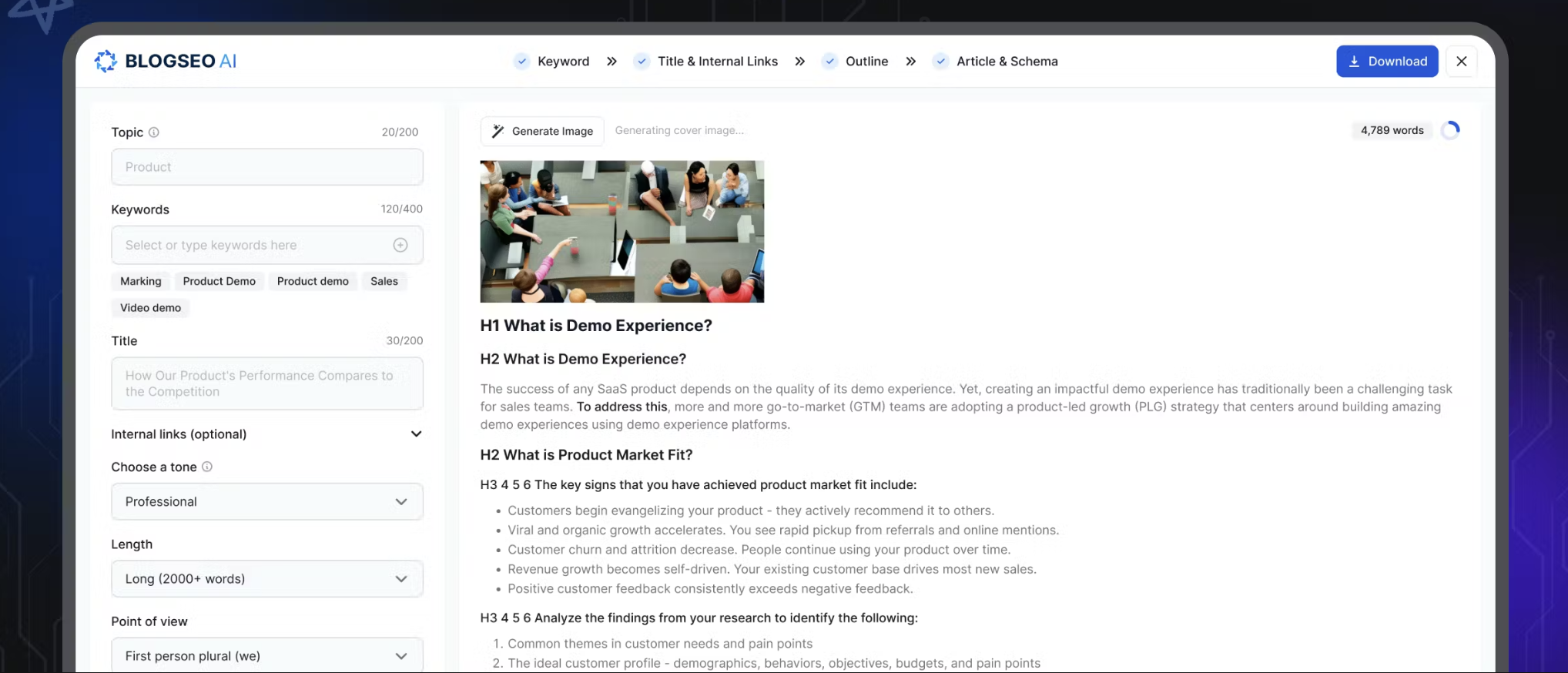Click numbered item 'Common themes in customer needs'
1568x673 pixels.
click(x=660, y=644)
